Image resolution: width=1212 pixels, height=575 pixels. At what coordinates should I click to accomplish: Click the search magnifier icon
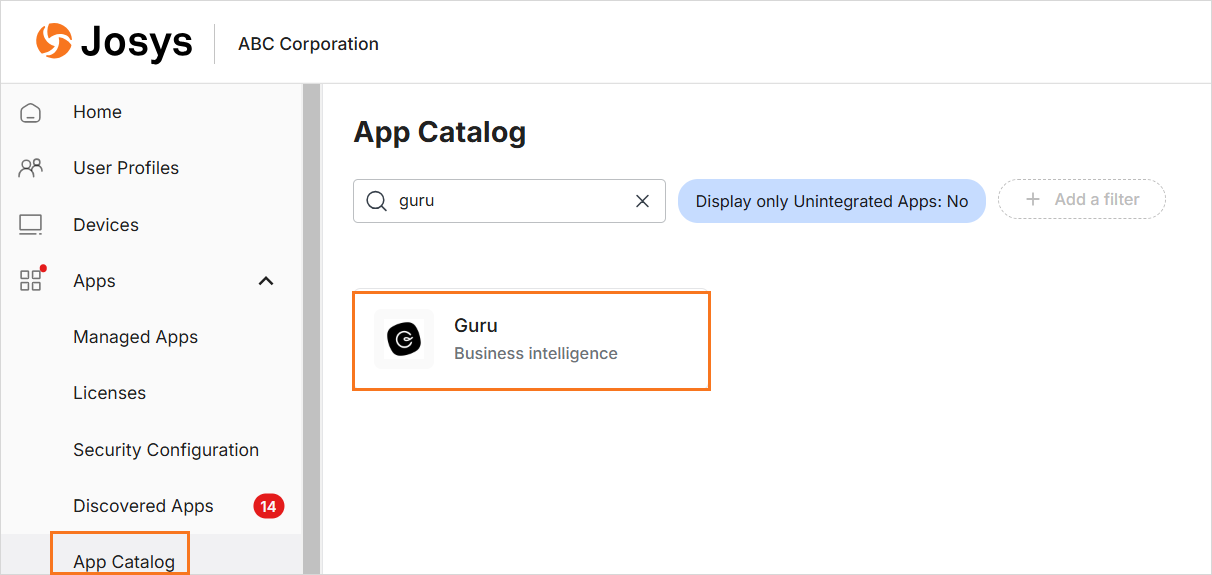tap(377, 201)
